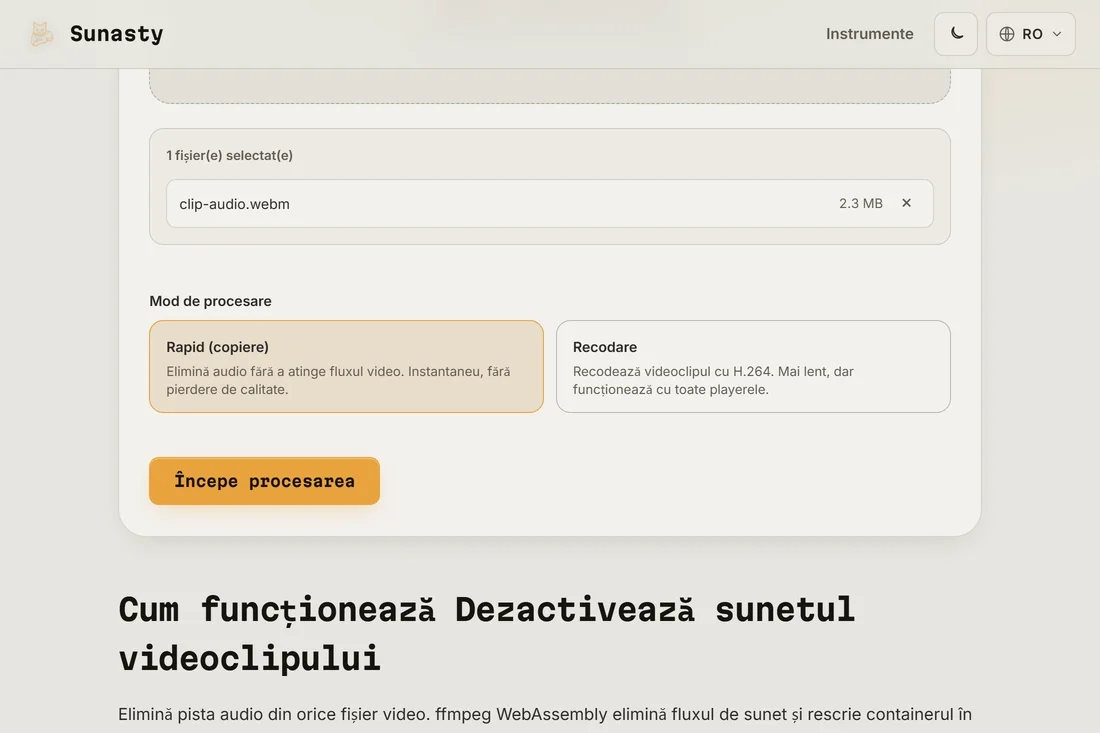Screen dimensions: 1100x733
Task: Click the 2.3 MB file size
Action: coord(860,203)
